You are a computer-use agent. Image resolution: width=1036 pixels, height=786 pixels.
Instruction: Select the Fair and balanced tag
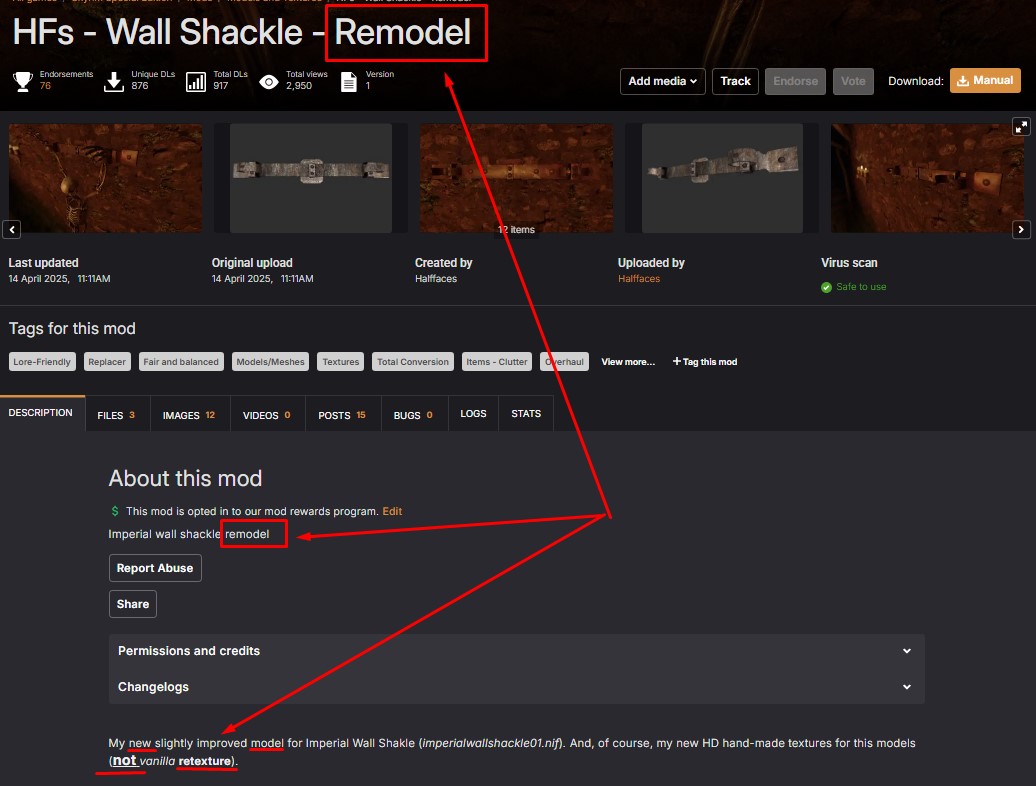point(181,362)
